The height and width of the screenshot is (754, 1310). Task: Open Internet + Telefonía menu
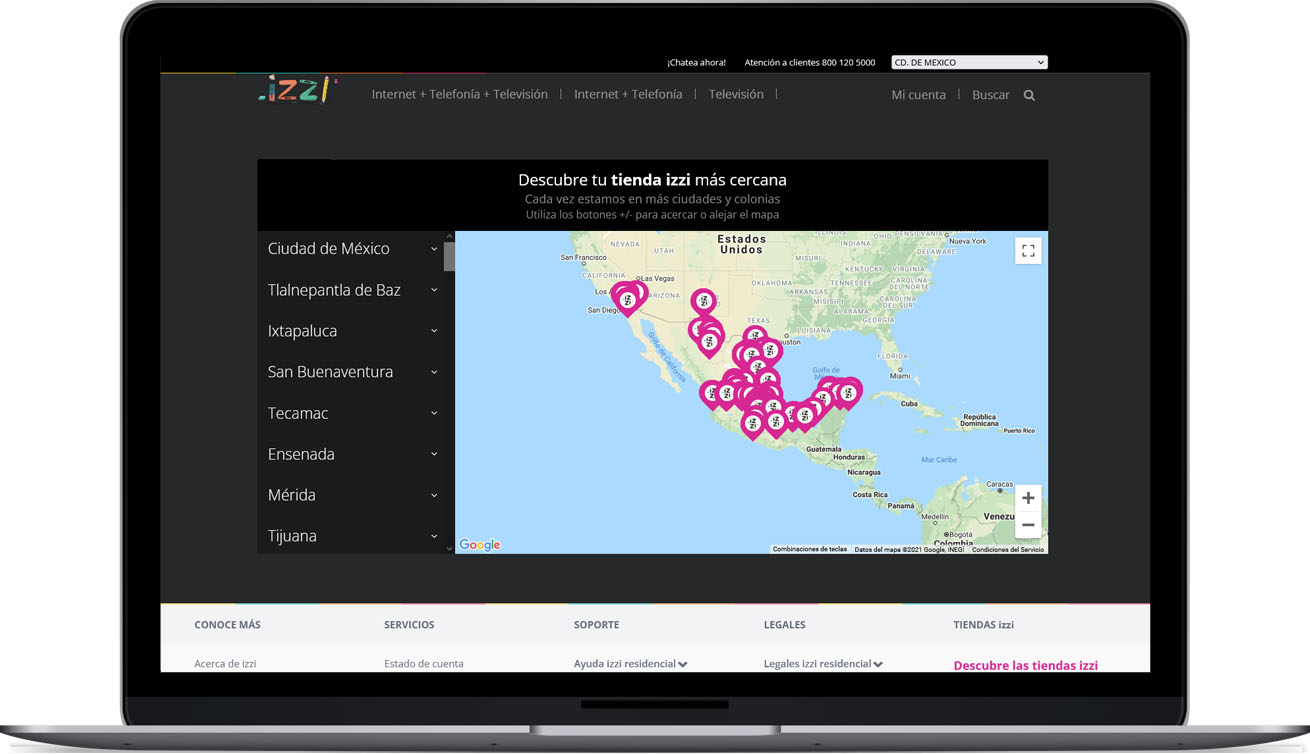[628, 94]
